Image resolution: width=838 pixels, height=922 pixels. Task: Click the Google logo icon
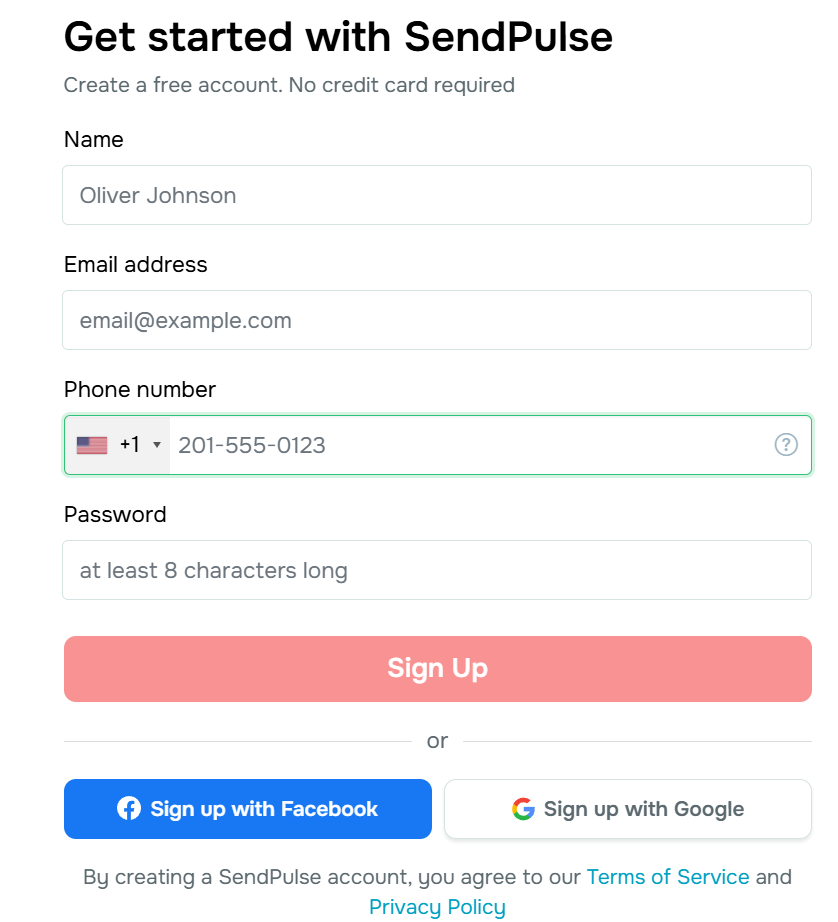click(x=523, y=809)
